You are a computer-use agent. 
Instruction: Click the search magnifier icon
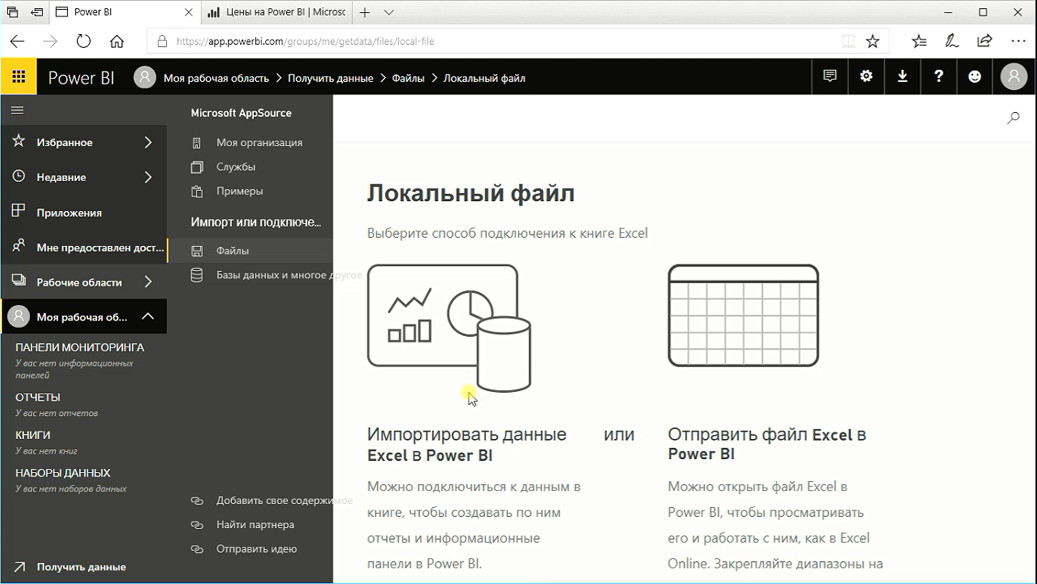click(1013, 118)
